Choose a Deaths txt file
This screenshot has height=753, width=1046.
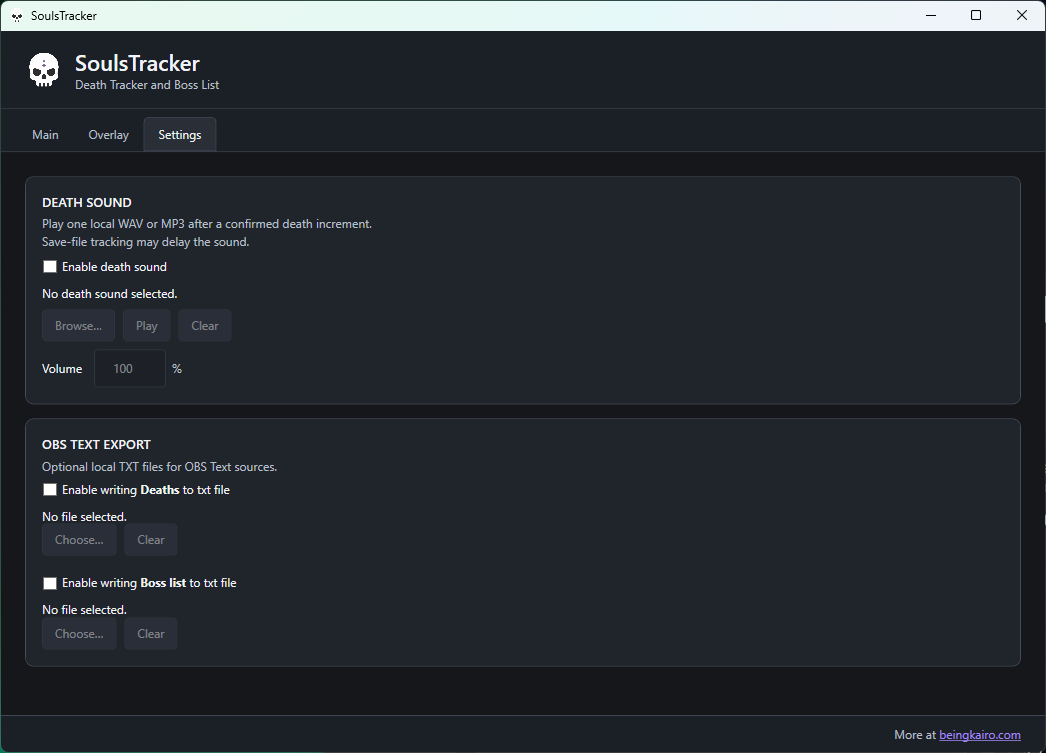[79, 540]
